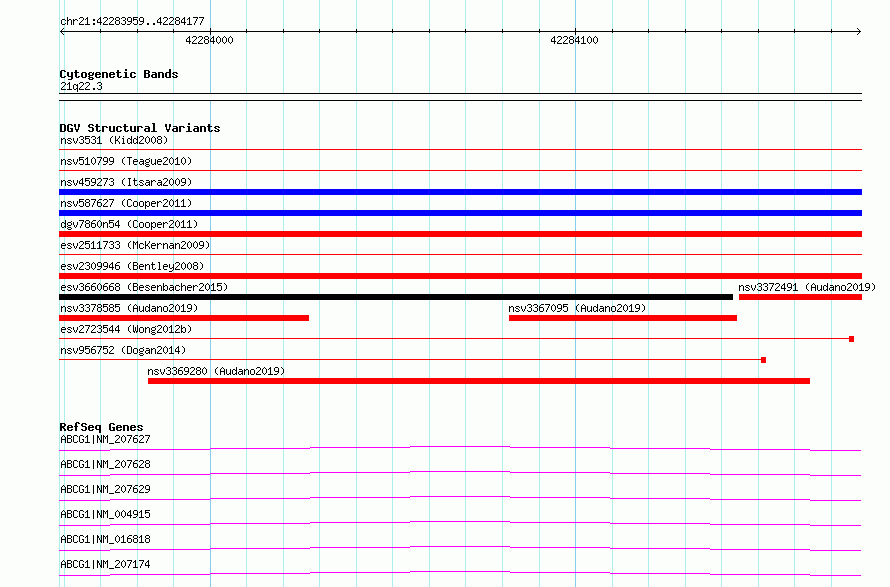
Task: Select the ABCG1|NM_207629 transcript
Action: [x=105, y=489]
